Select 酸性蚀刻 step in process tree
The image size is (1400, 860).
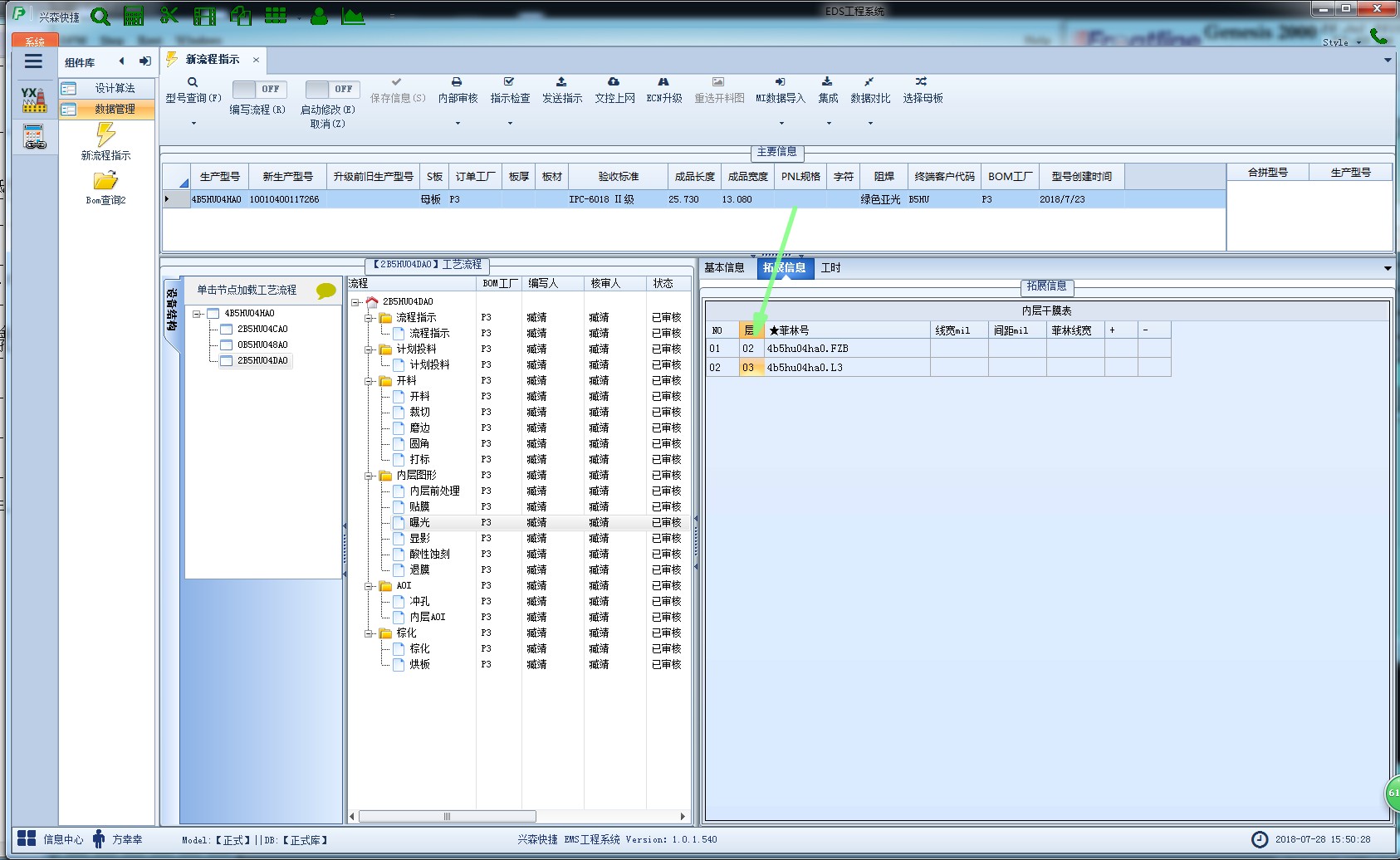pyautogui.click(x=429, y=555)
